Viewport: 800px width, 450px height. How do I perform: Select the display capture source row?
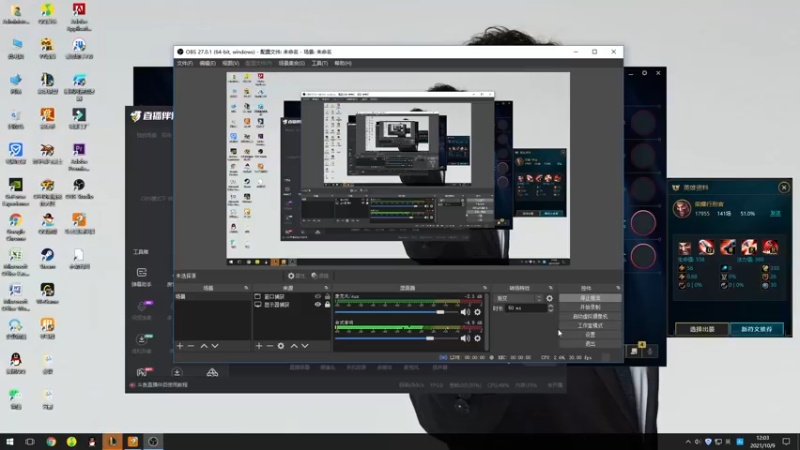292,305
